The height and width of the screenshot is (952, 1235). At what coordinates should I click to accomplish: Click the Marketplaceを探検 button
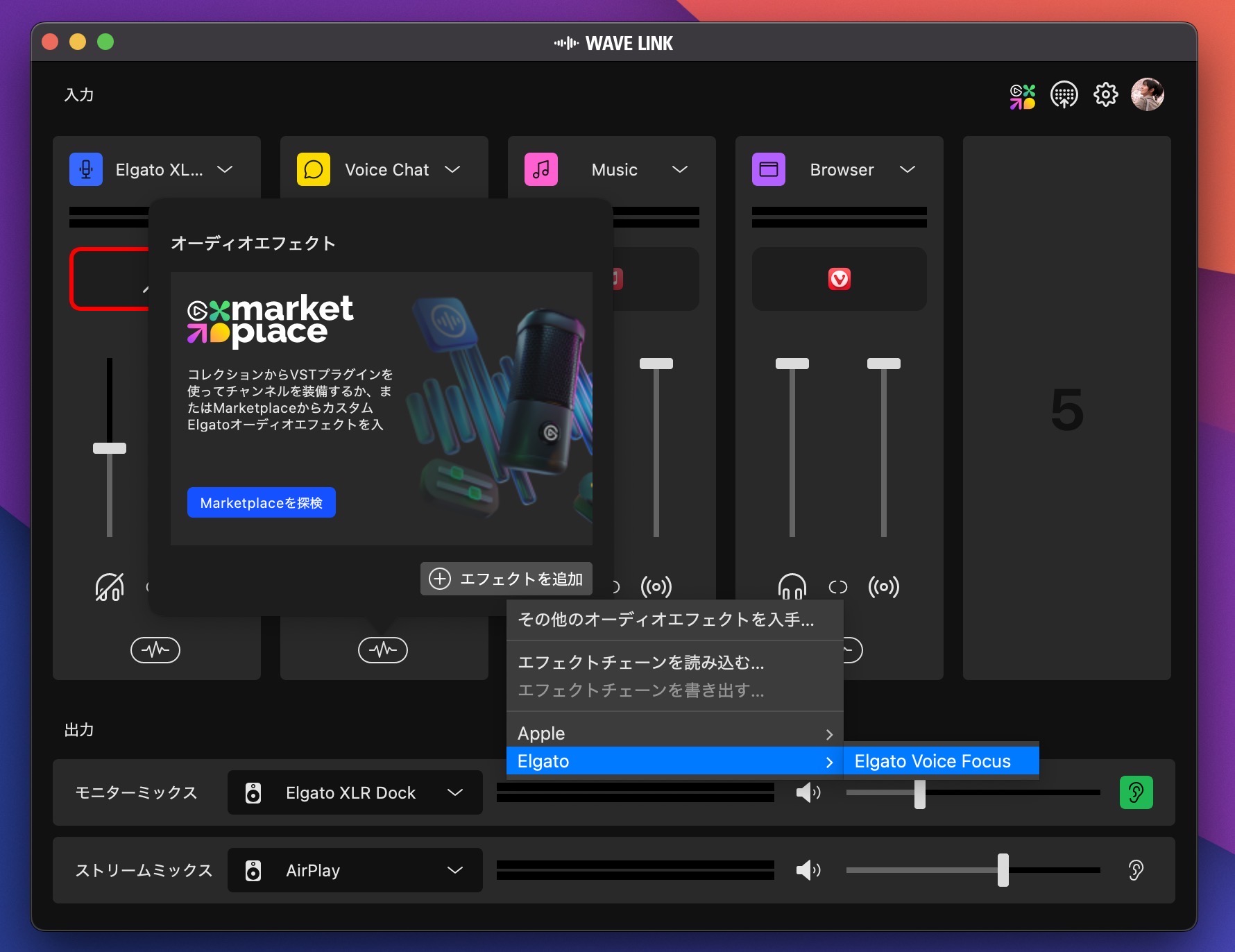point(262,502)
